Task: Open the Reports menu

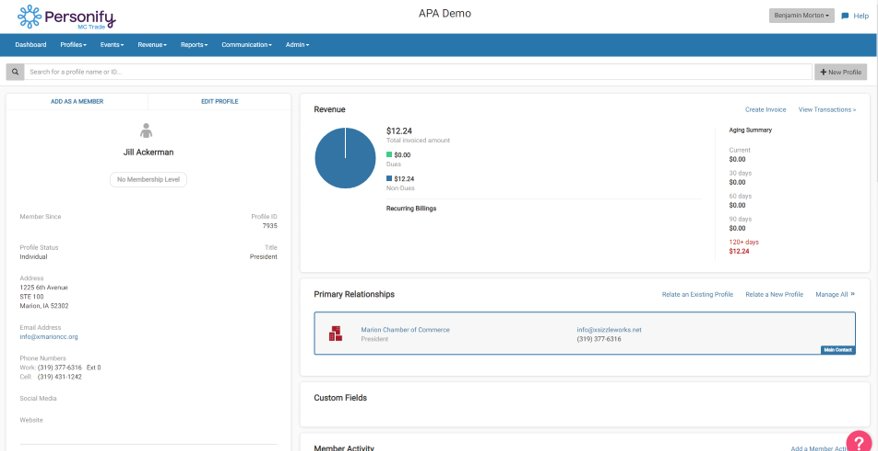Action: [x=194, y=45]
